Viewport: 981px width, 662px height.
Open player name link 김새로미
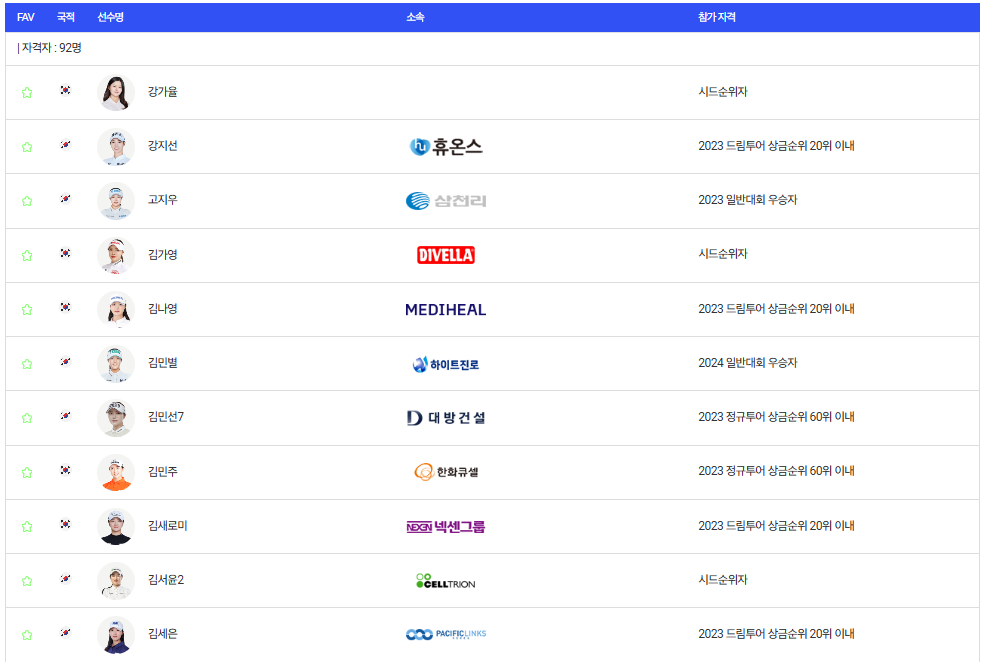tap(168, 526)
